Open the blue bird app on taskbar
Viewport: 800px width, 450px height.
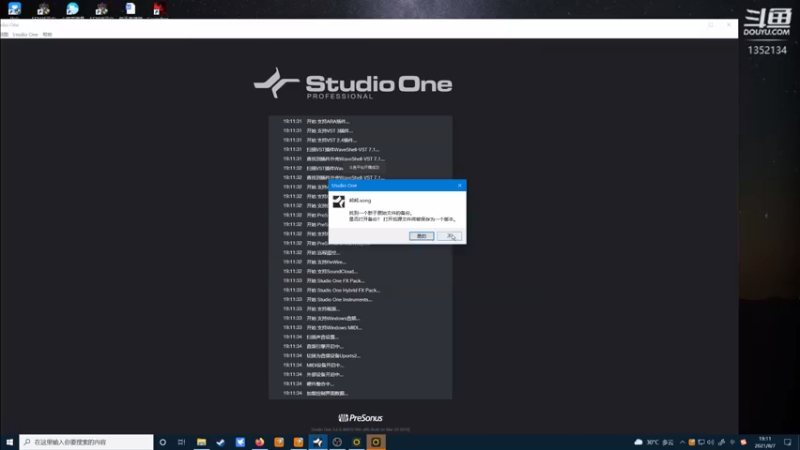[240, 442]
